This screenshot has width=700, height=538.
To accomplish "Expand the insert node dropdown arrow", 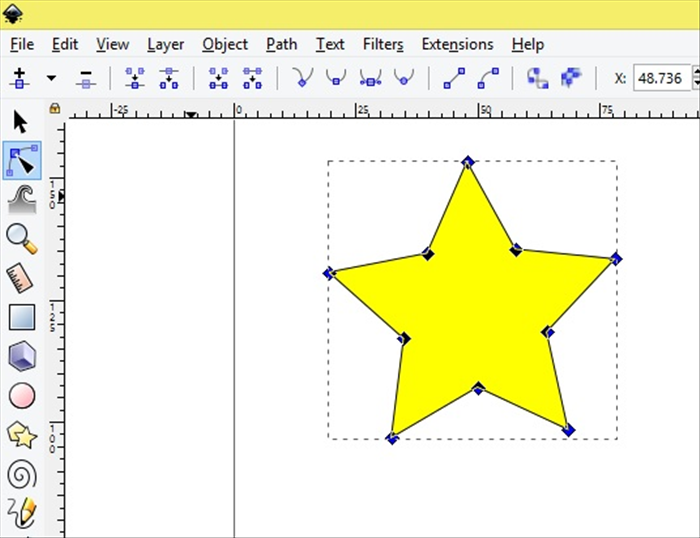I will pyautogui.click(x=51, y=77).
